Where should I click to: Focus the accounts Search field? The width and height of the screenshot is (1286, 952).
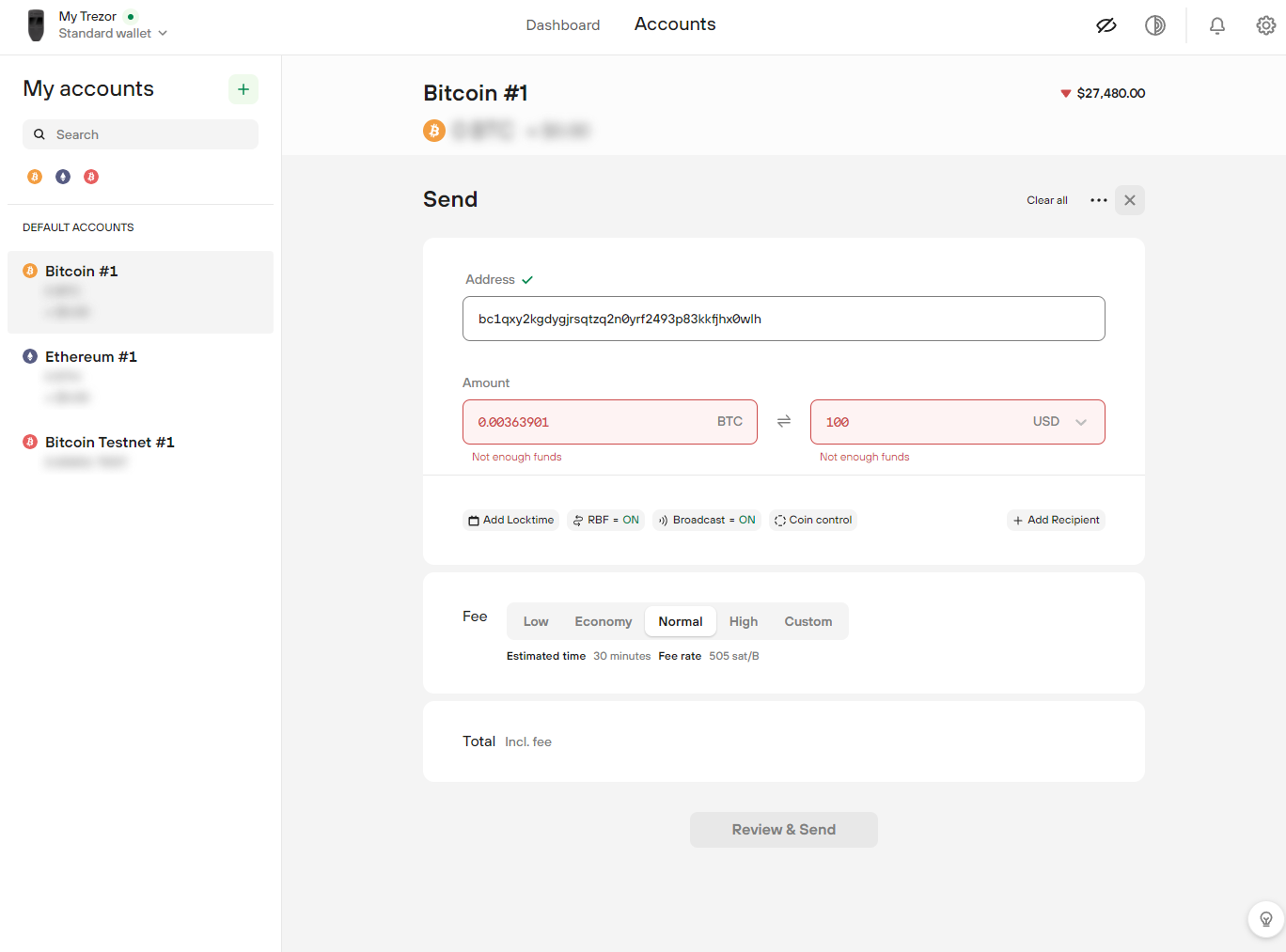140,134
